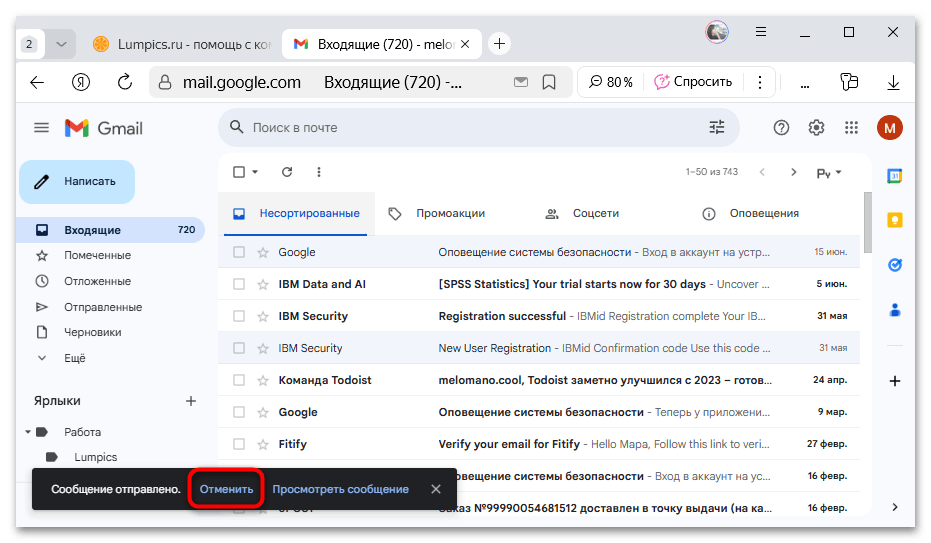Select the Google 15 июн. email checkbox
Viewport: 931px width, 543px height.
239,252
